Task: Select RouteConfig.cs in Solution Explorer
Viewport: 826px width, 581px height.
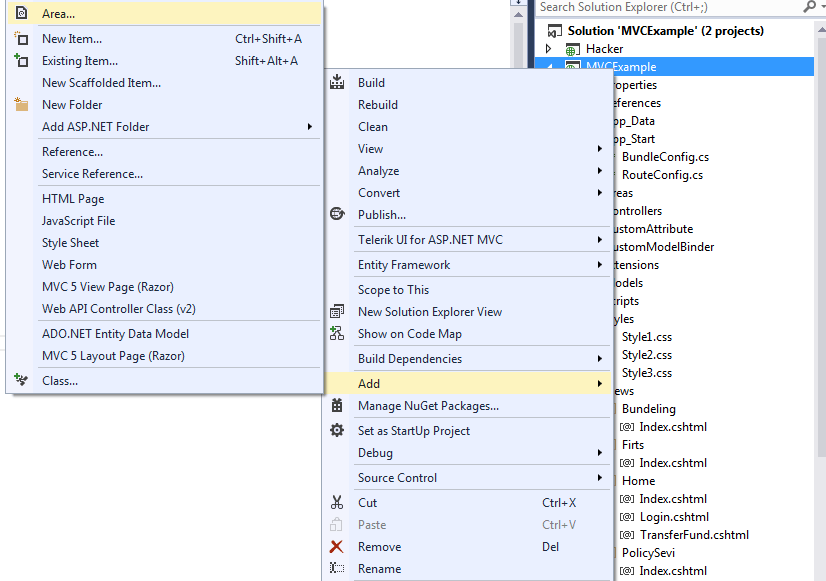Action: (662, 175)
